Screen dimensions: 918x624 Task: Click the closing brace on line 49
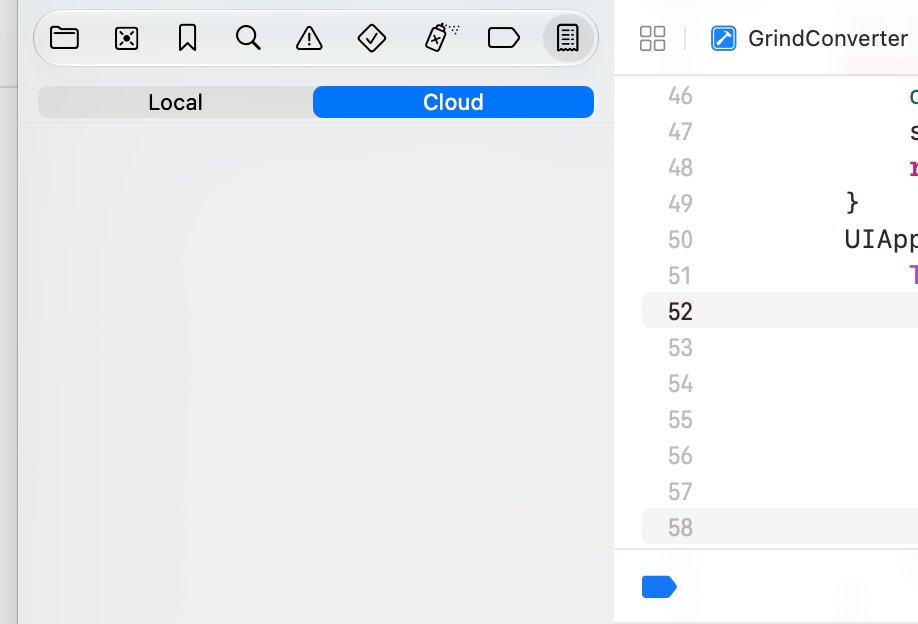852,203
